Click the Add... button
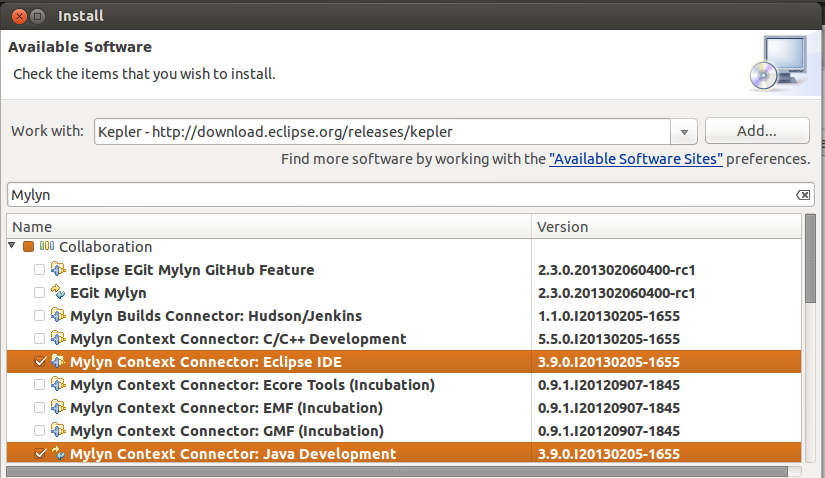 [757, 131]
